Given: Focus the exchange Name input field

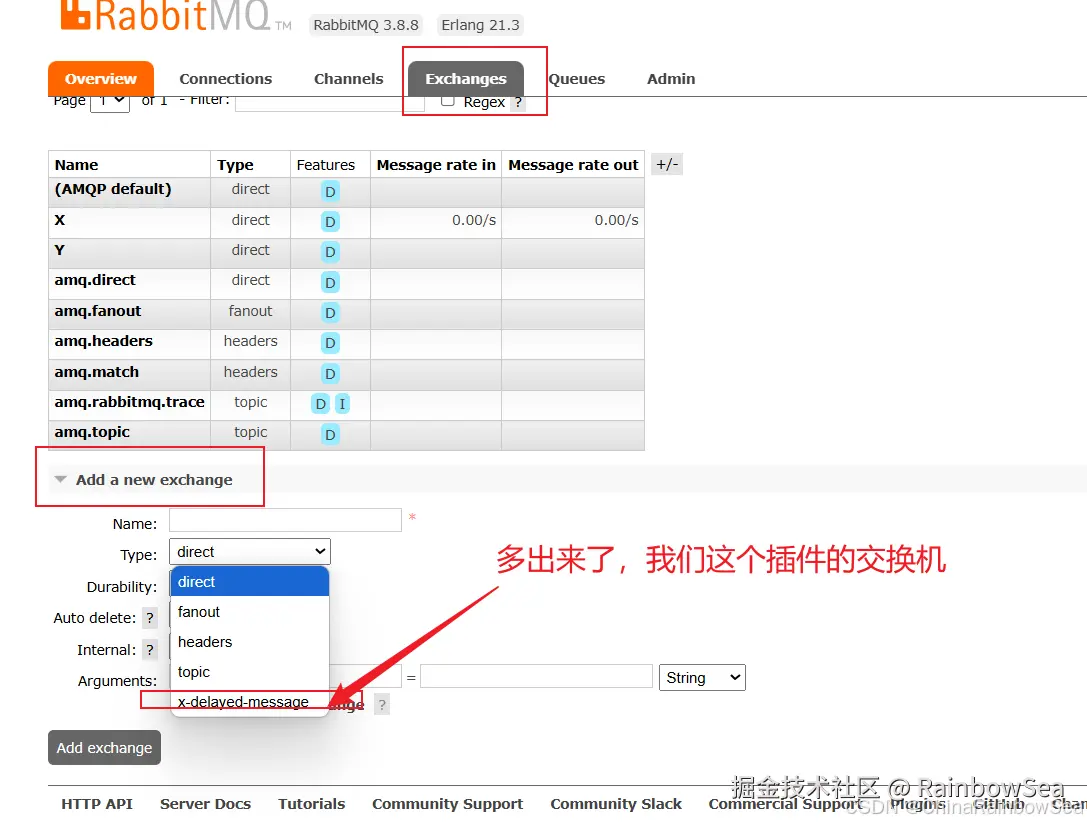Looking at the screenshot, I should click(285, 520).
